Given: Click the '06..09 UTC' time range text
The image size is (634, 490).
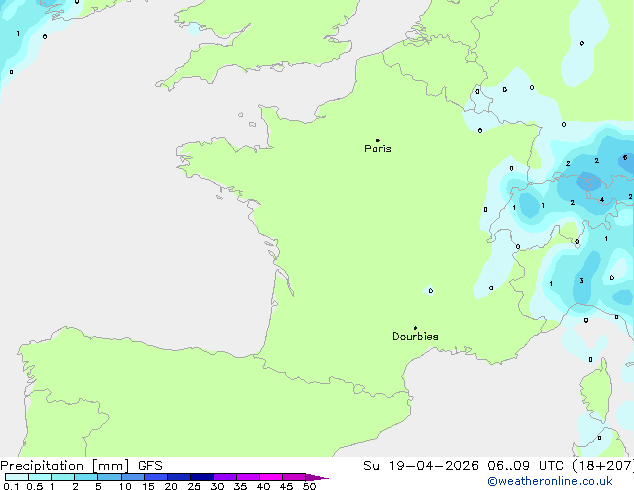Looking at the screenshot, I should pos(525,466).
